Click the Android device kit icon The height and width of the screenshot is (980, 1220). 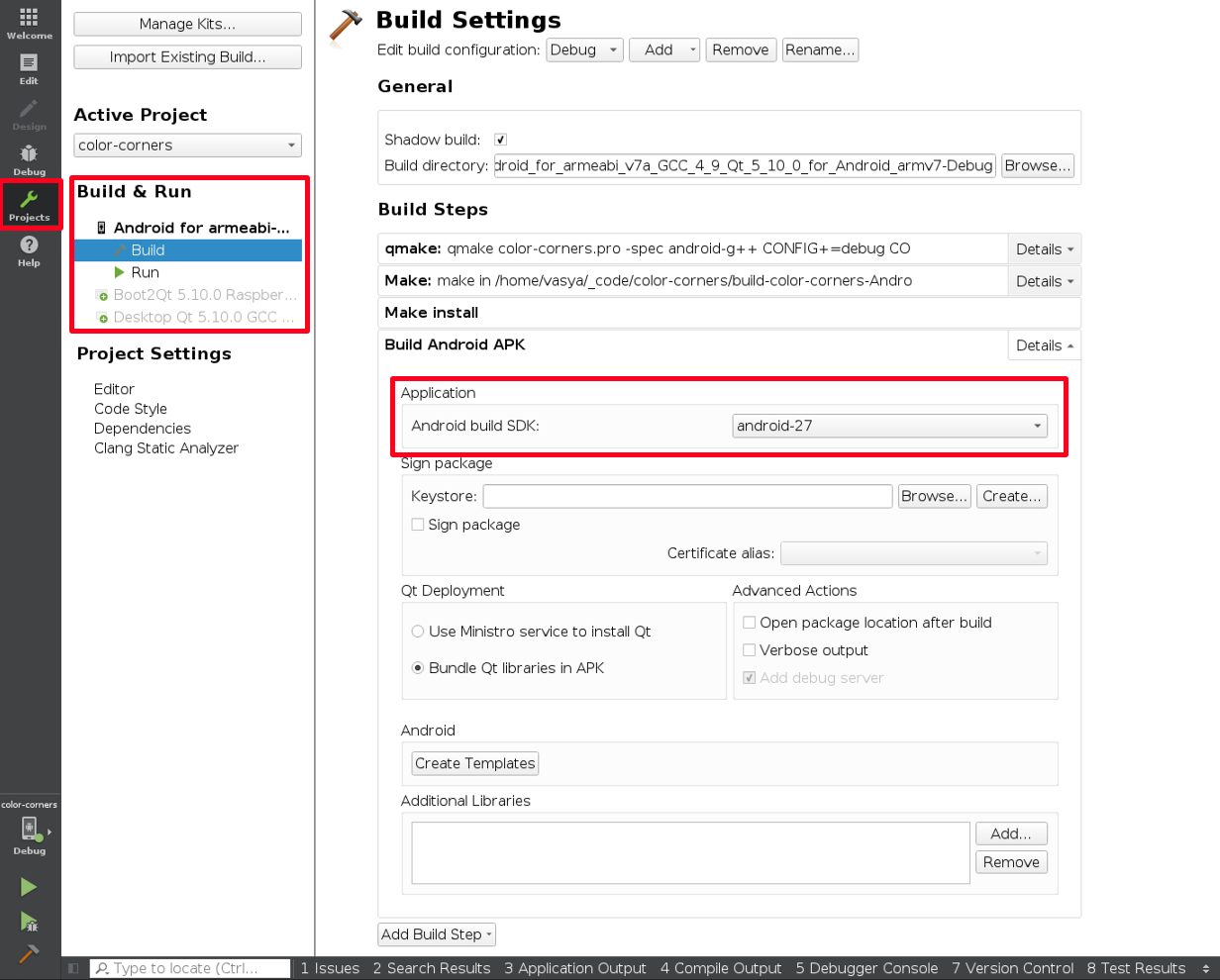pos(101,228)
